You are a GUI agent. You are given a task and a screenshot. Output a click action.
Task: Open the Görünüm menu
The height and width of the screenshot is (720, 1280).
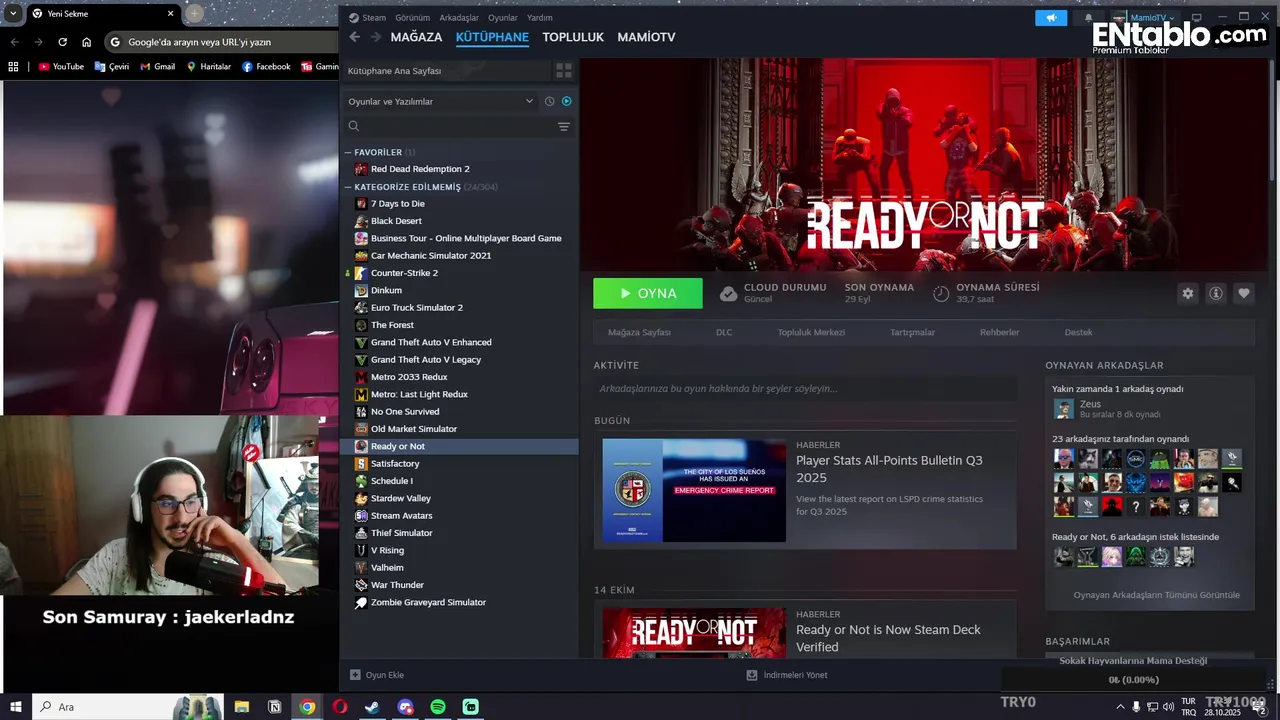click(412, 18)
